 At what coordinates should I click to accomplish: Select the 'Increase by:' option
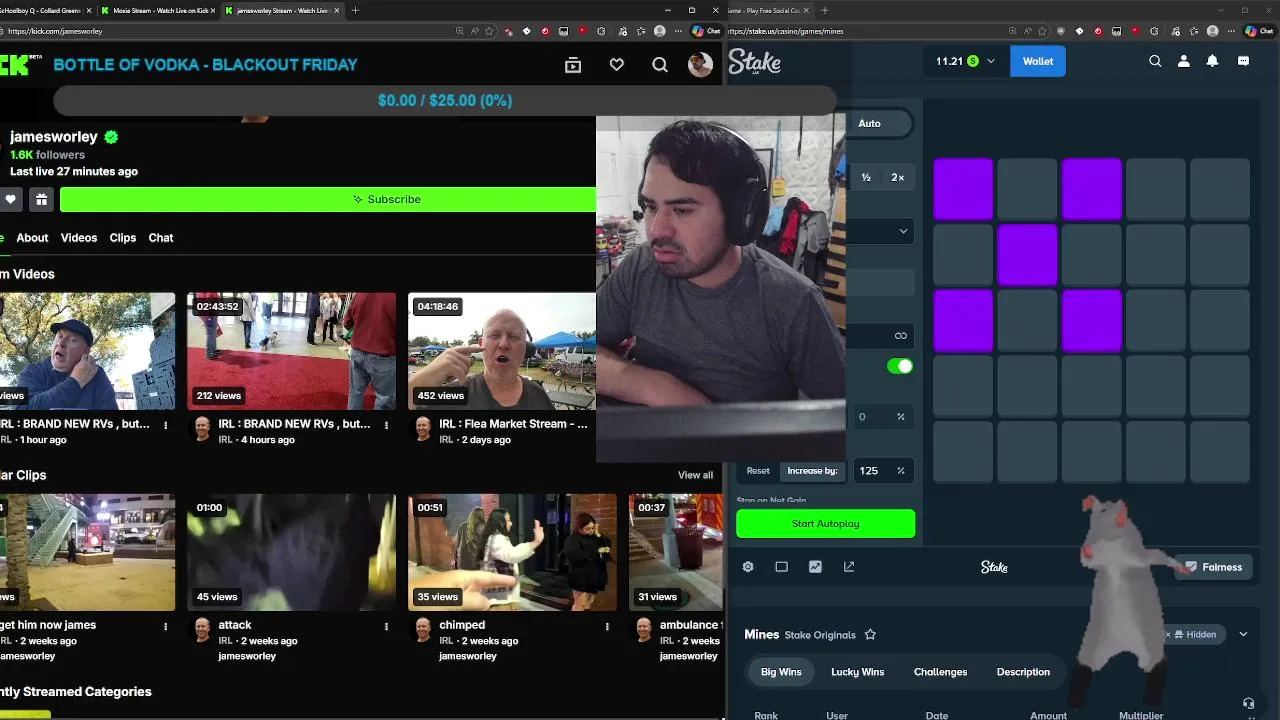click(x=812, y=471)
